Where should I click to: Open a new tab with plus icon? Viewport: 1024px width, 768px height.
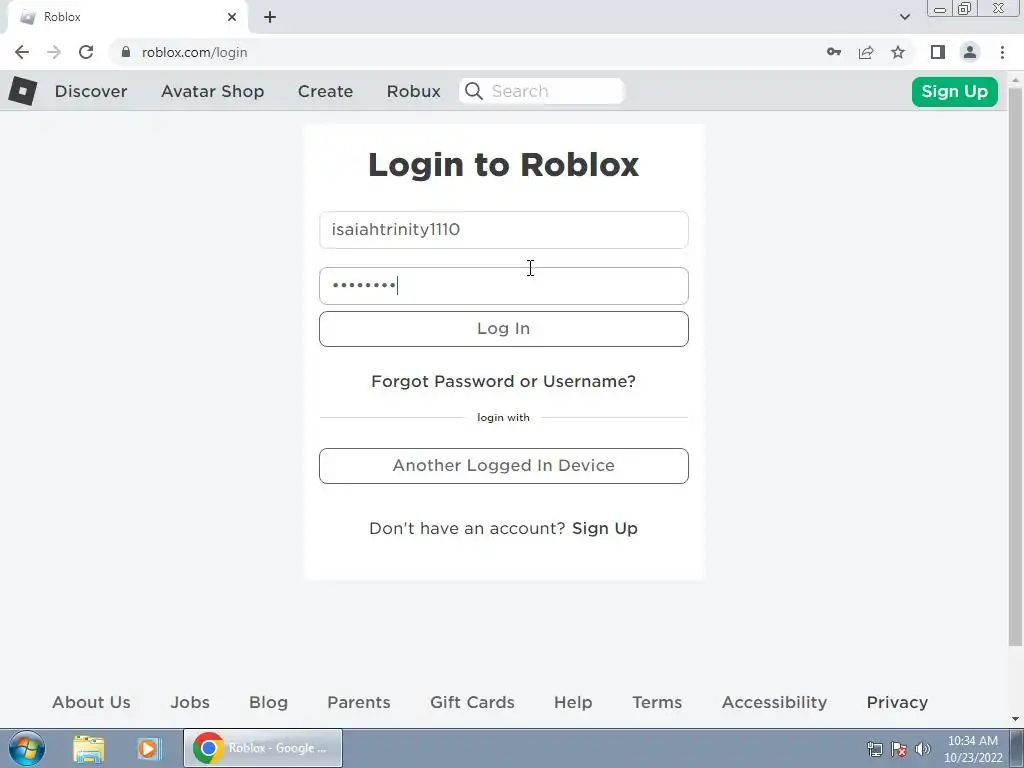pos(270,17)
